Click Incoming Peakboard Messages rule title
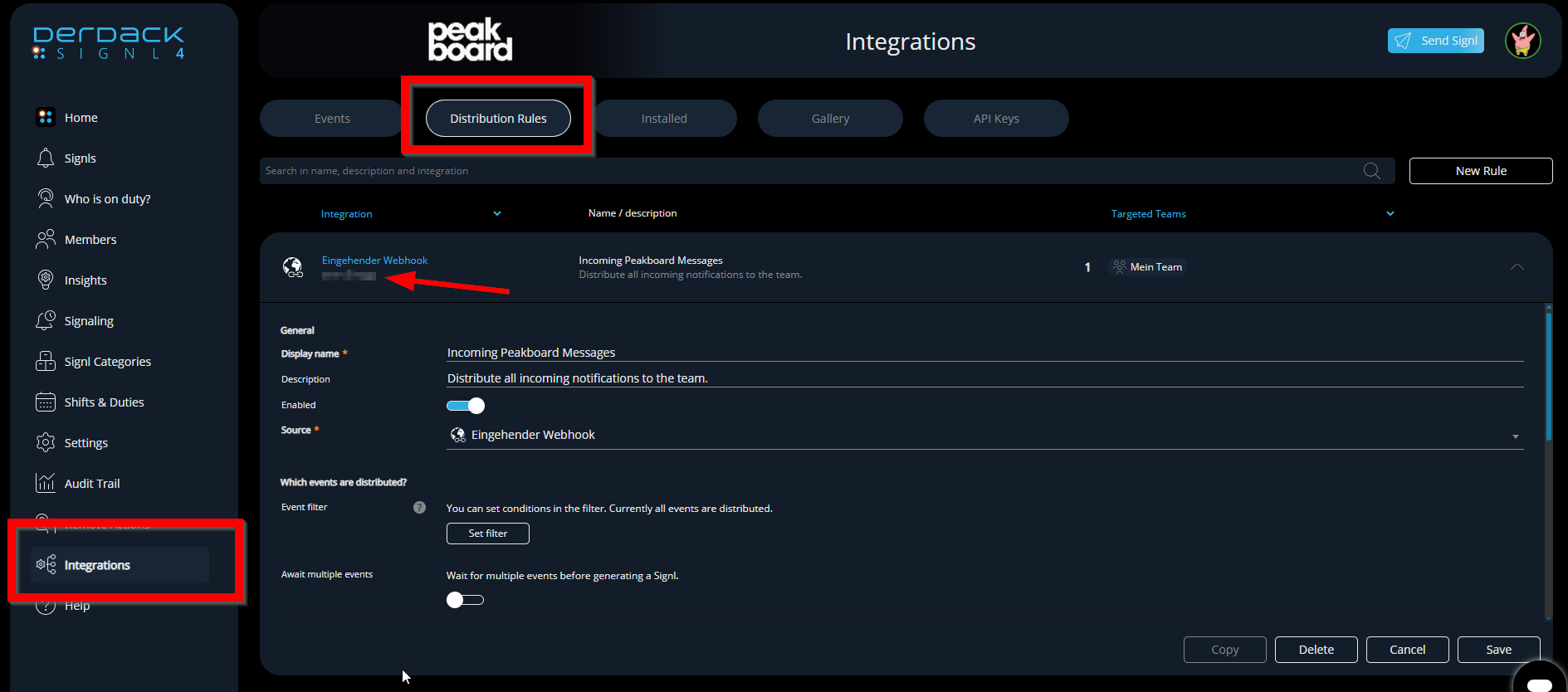 coord(651,261)
